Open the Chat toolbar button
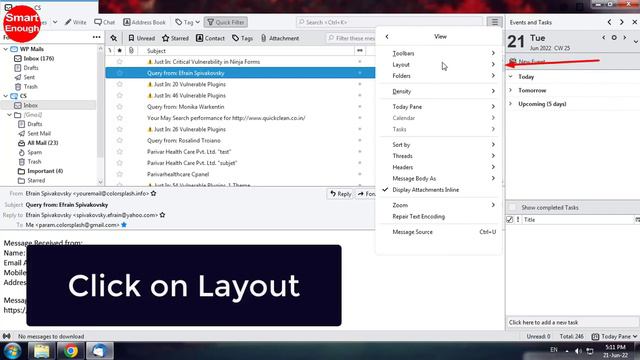 [104, 22]
